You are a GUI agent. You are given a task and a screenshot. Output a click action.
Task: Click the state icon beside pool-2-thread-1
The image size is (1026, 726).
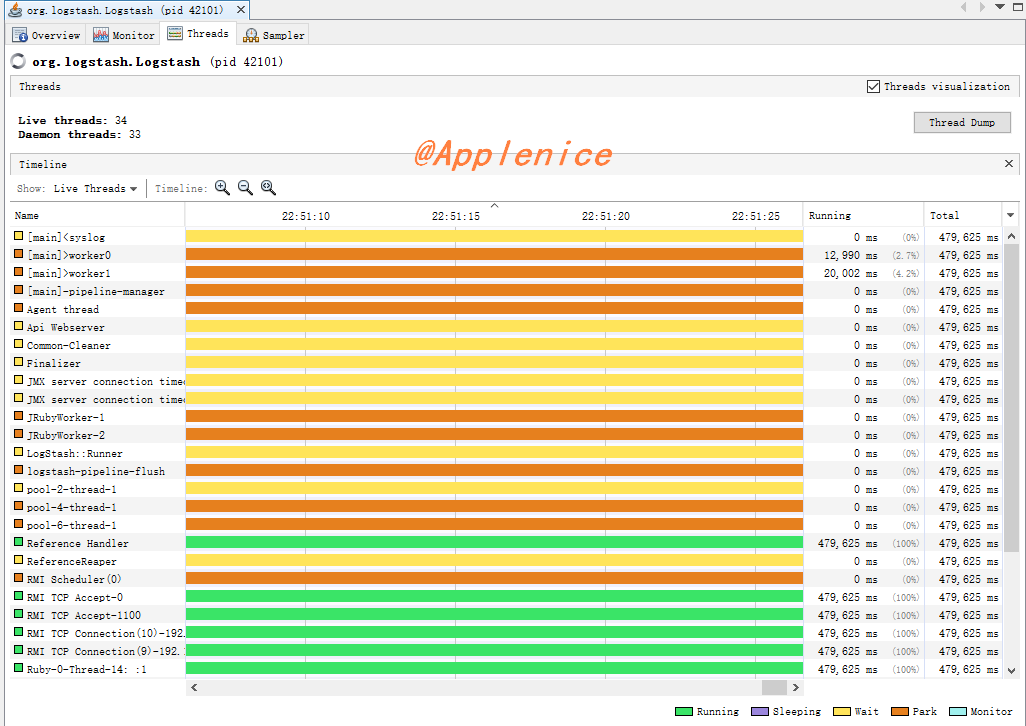point(19,488)
